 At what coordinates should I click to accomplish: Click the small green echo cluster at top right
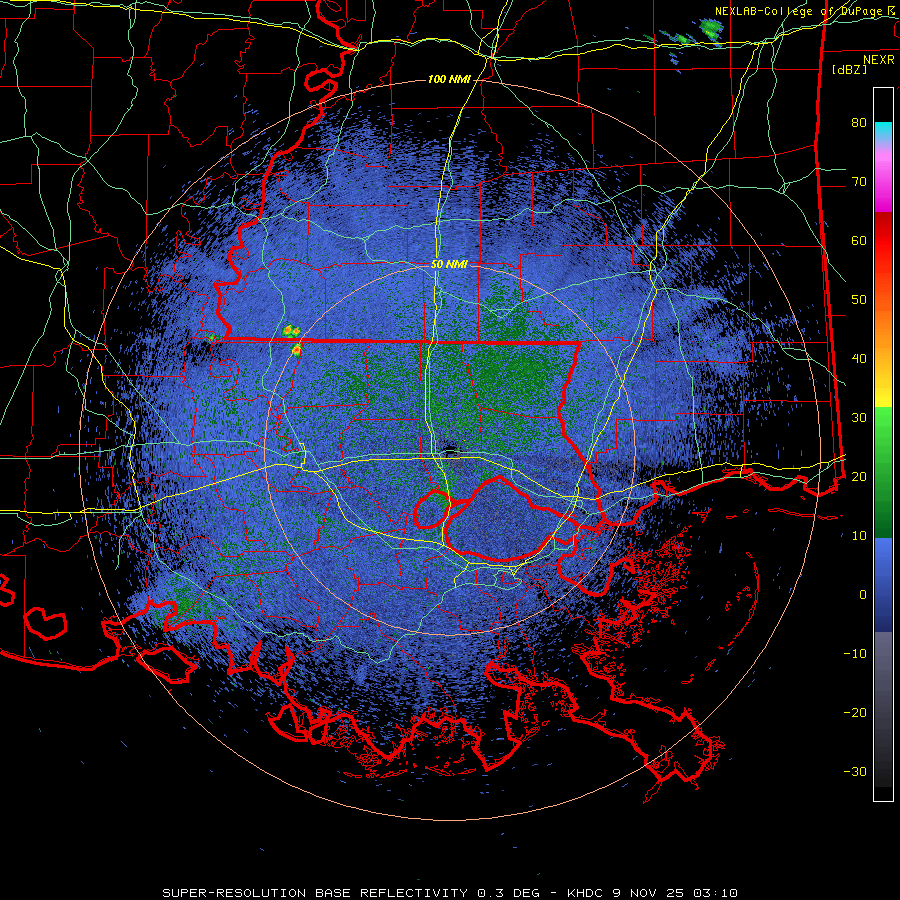(x=711, y=29)
